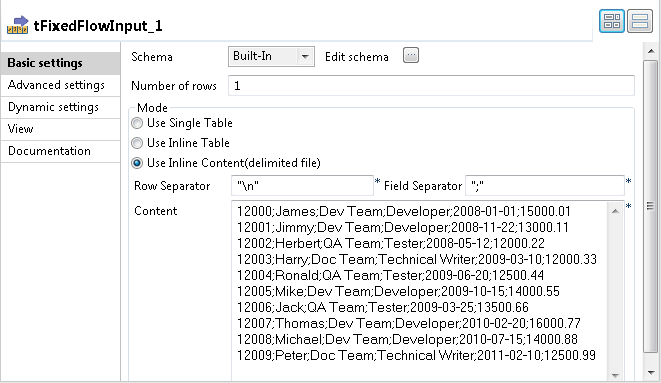Select Use Inline Content mode
Image resolution: width=661 pixels, height=383 pixels.
pyautogui.click(x=137, y=163)
